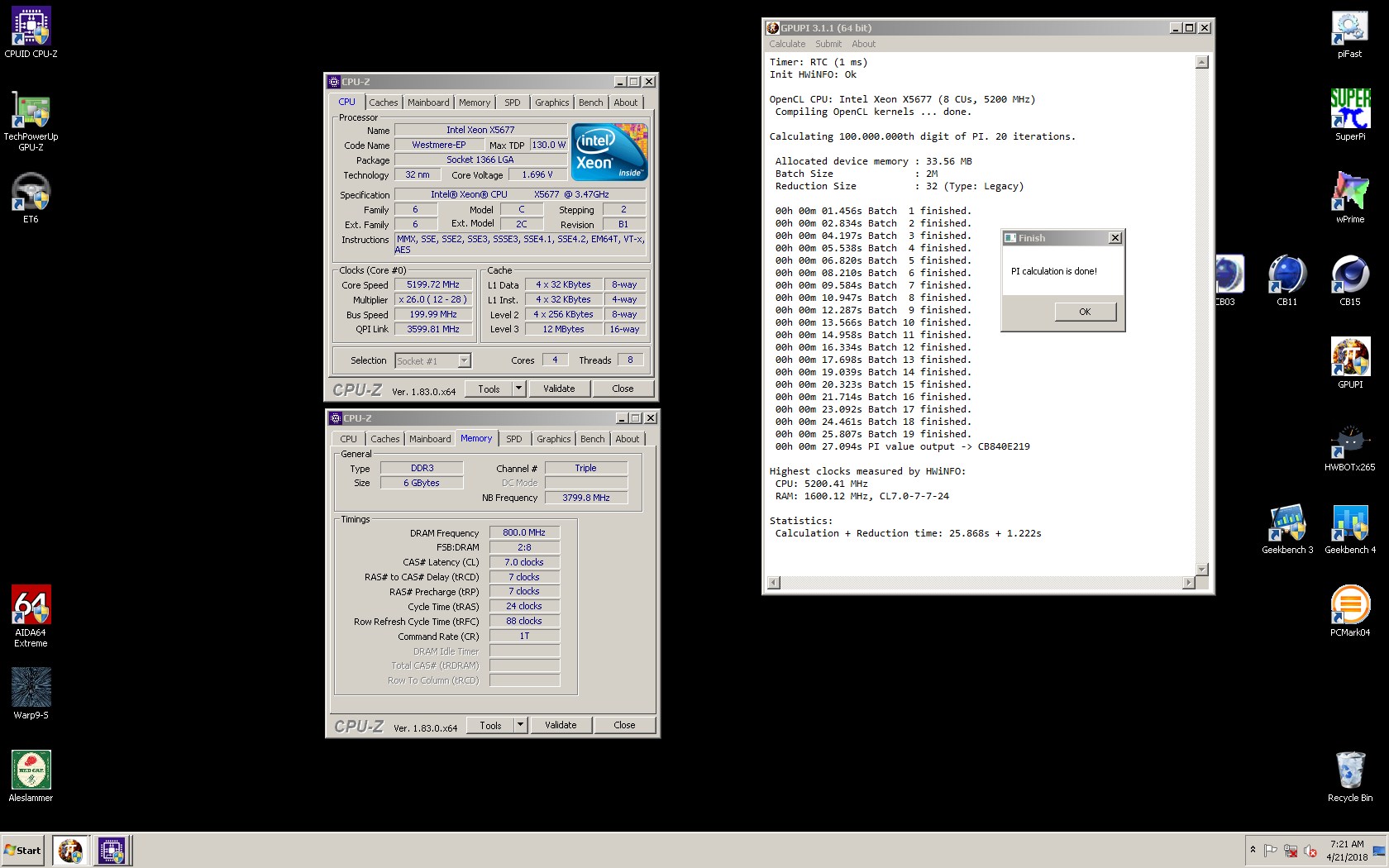Open the Memory tab in upper CPU-Z
The image size is (1389, 868).
475,103
